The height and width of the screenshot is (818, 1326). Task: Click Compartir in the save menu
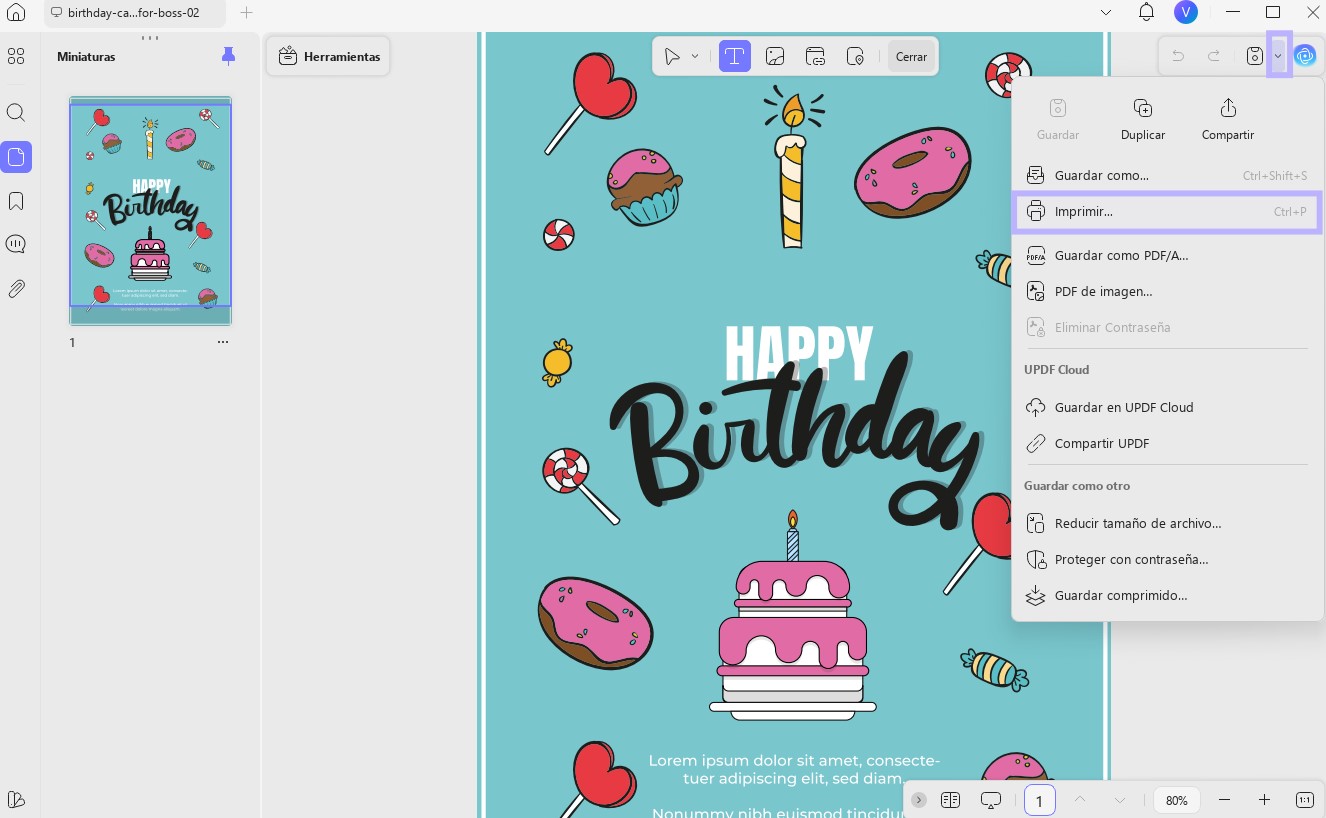coord(1228,118)
